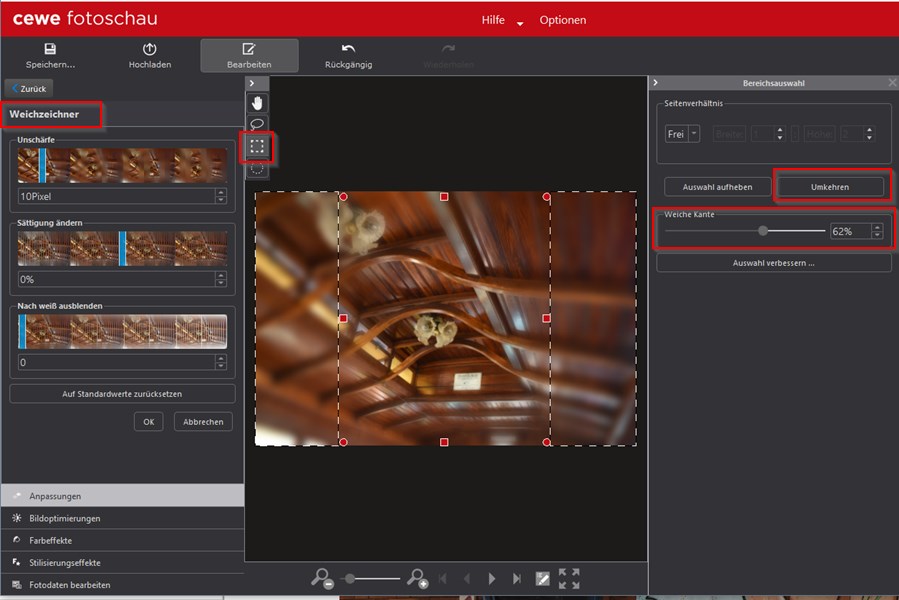The height and width of the screenshot is (600, 899).
Task: Pick the elliptical selection tool
Action: coord(257,168)
